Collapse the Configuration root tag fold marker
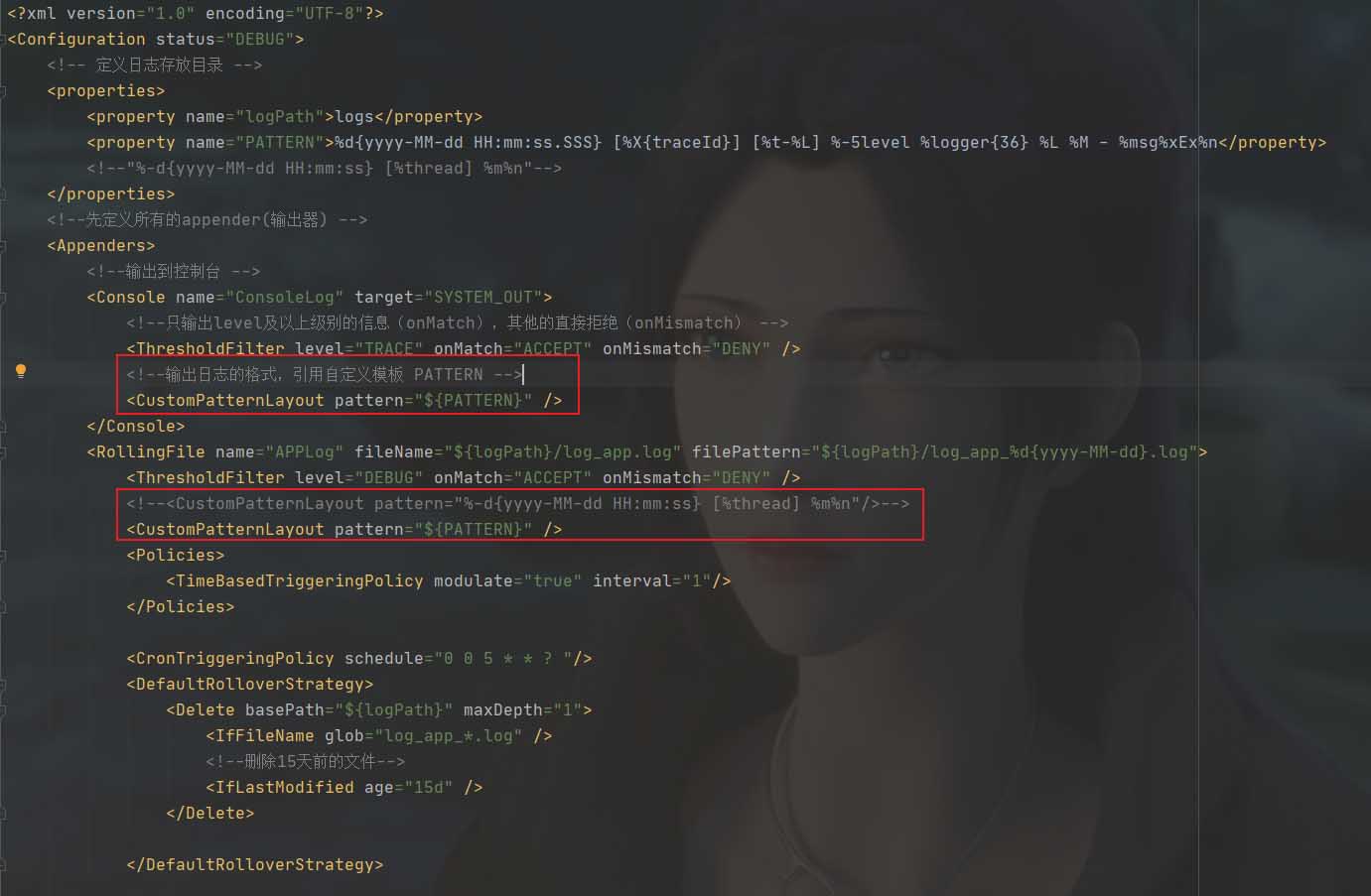 click(4, 39)
